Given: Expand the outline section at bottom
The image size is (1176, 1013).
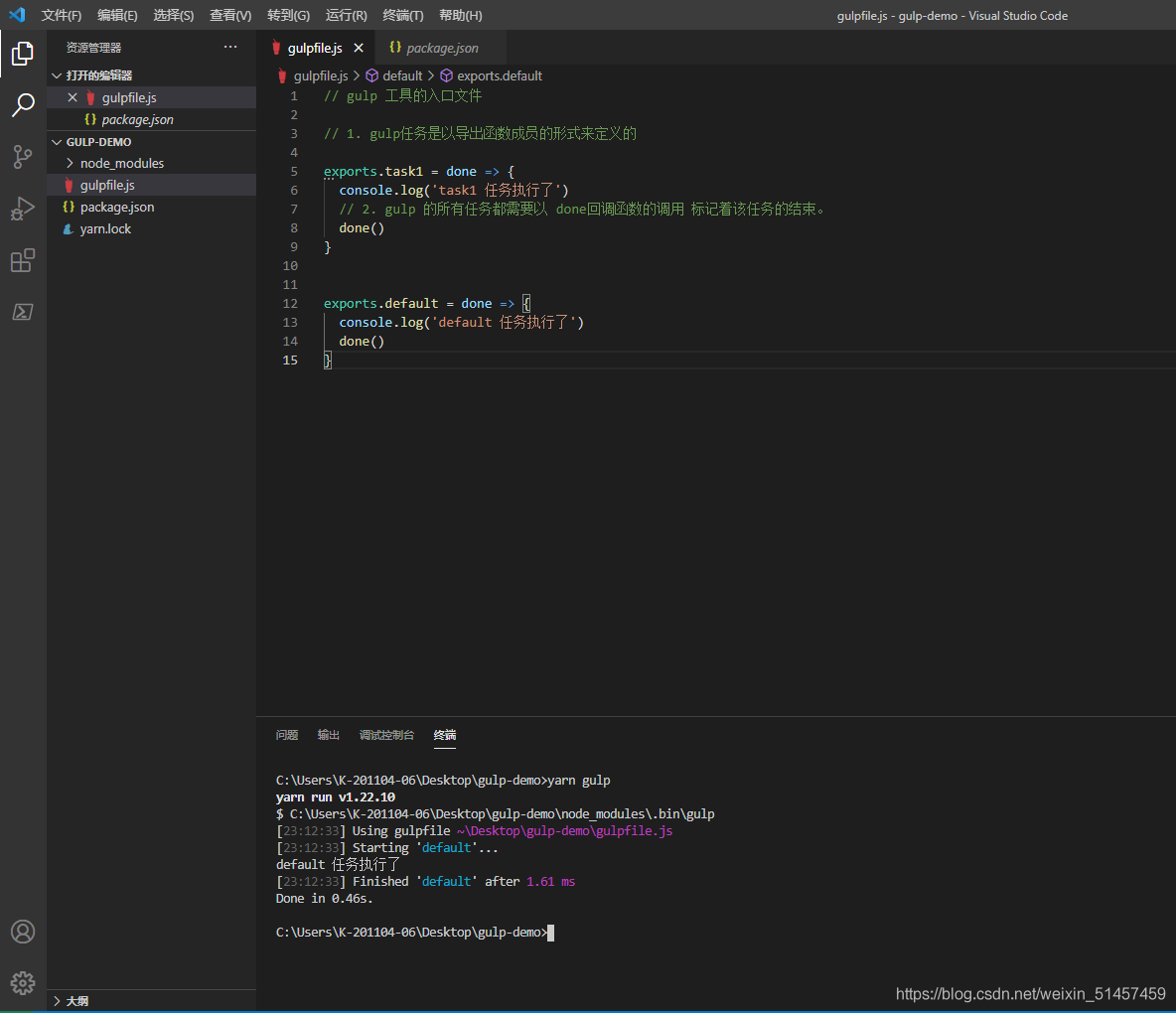Looking at the screenshot, I should 57,1001.
